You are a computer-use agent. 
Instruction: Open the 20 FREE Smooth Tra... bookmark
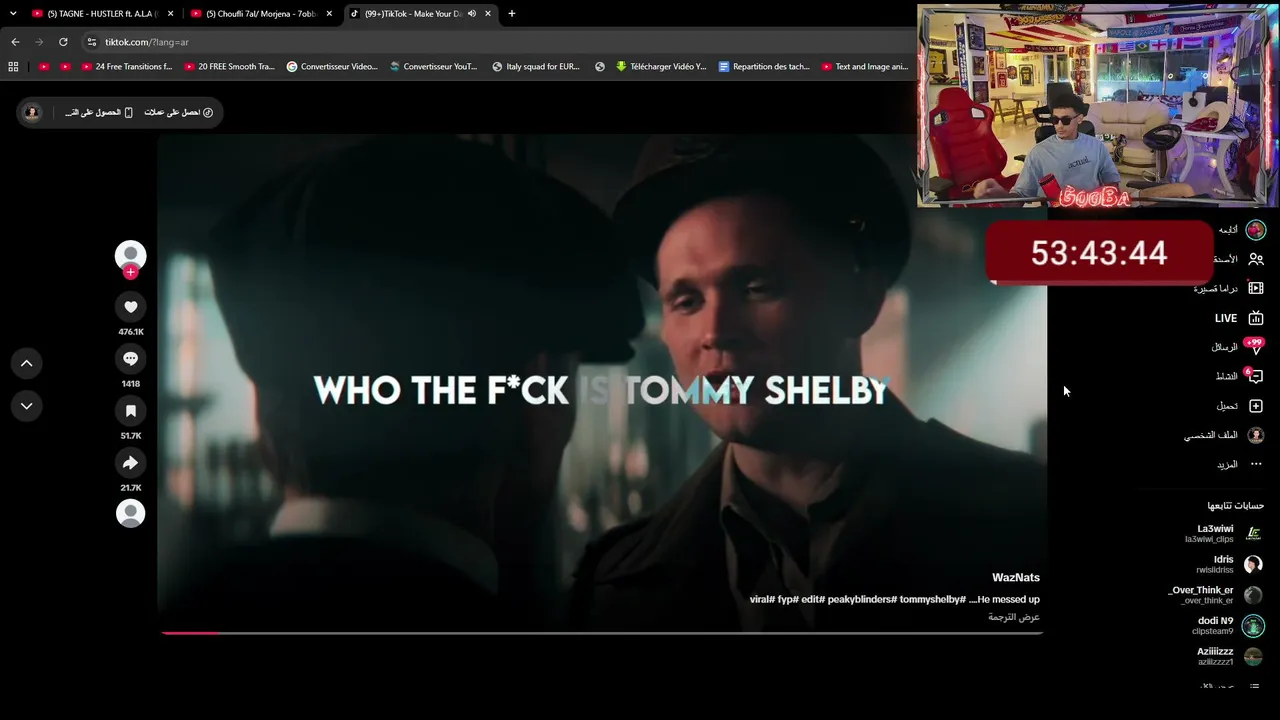[x=229, y=67]
